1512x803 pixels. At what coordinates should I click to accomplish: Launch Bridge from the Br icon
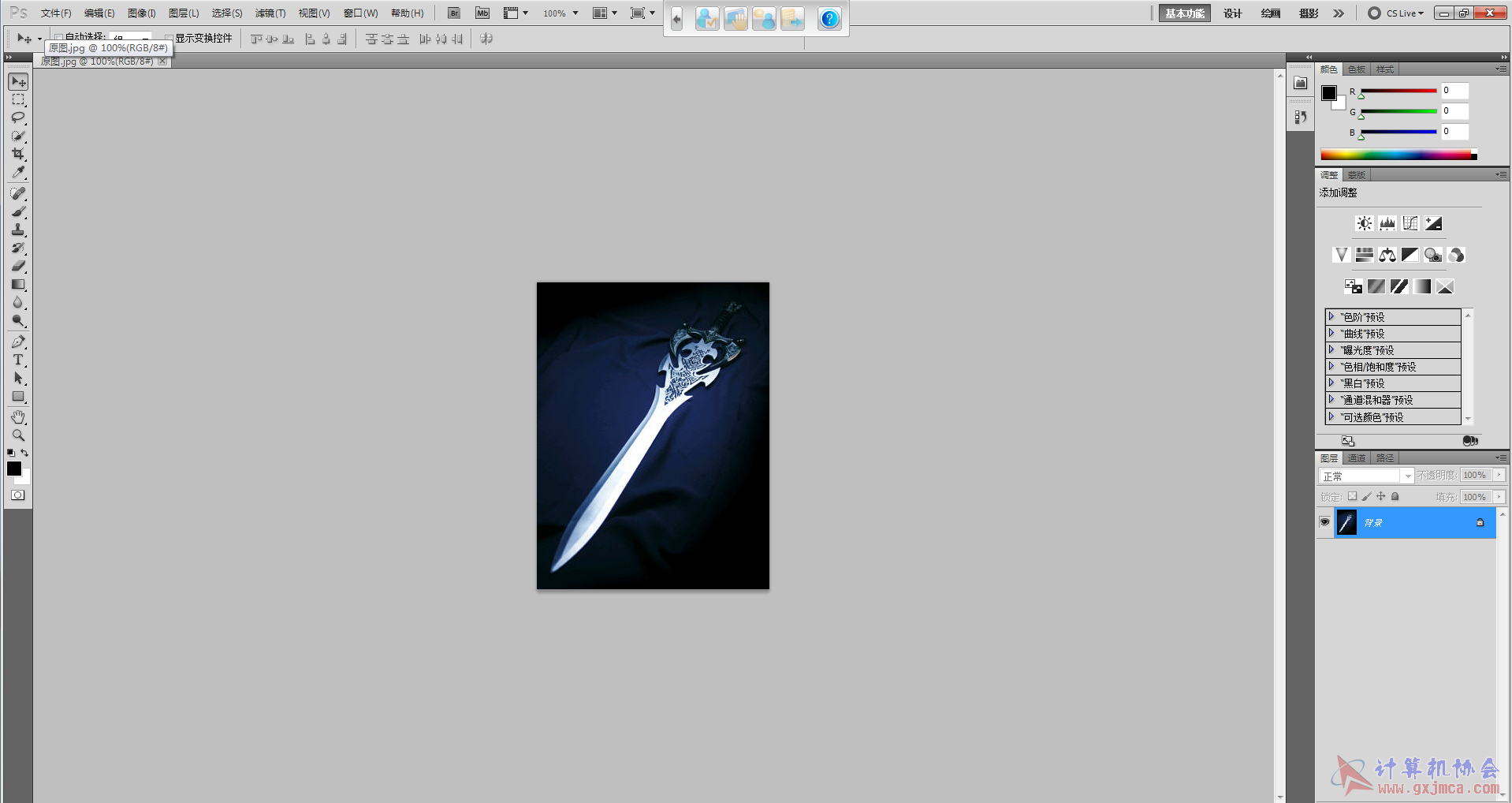tap(454, 13)
